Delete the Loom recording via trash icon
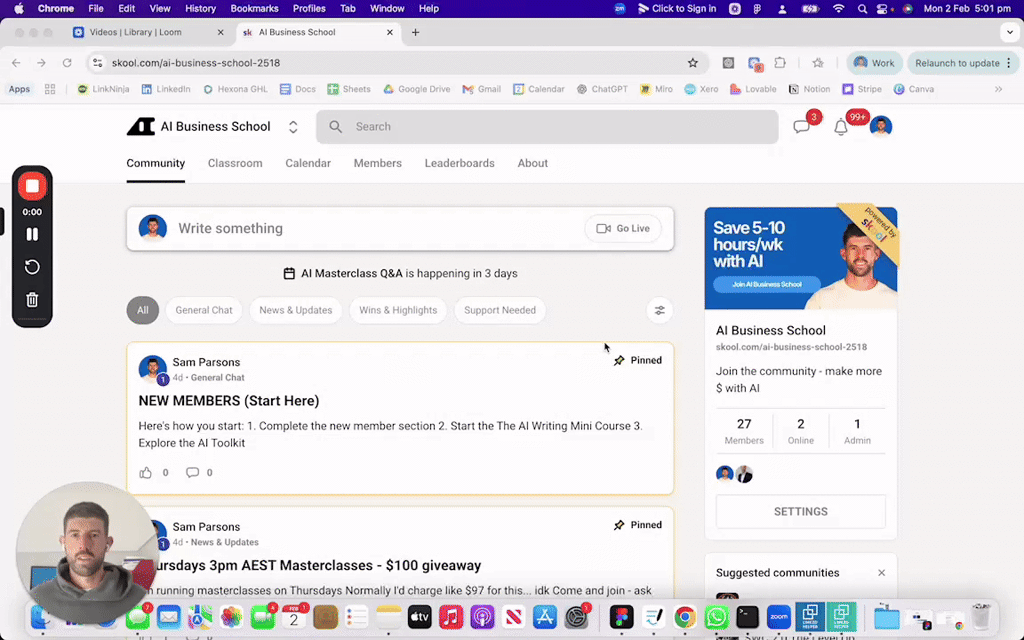 pyautogui.click(x=32, y=300)
